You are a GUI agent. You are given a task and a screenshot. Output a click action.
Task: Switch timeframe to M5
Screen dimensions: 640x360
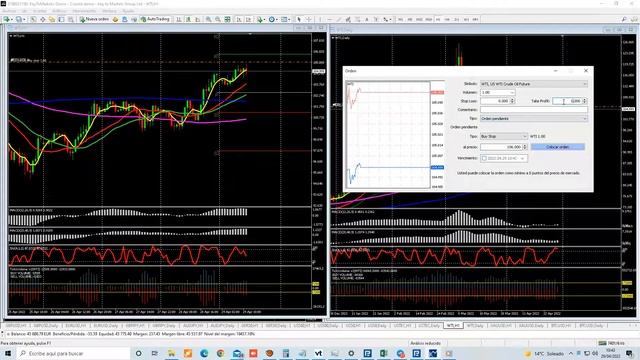tap(410, 19)
